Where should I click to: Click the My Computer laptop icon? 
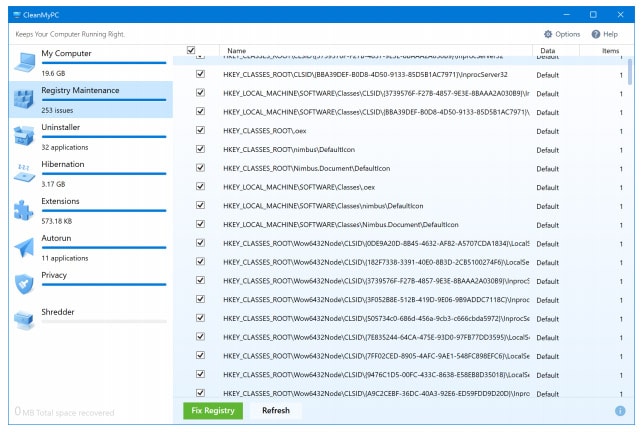tap(25, 62)
